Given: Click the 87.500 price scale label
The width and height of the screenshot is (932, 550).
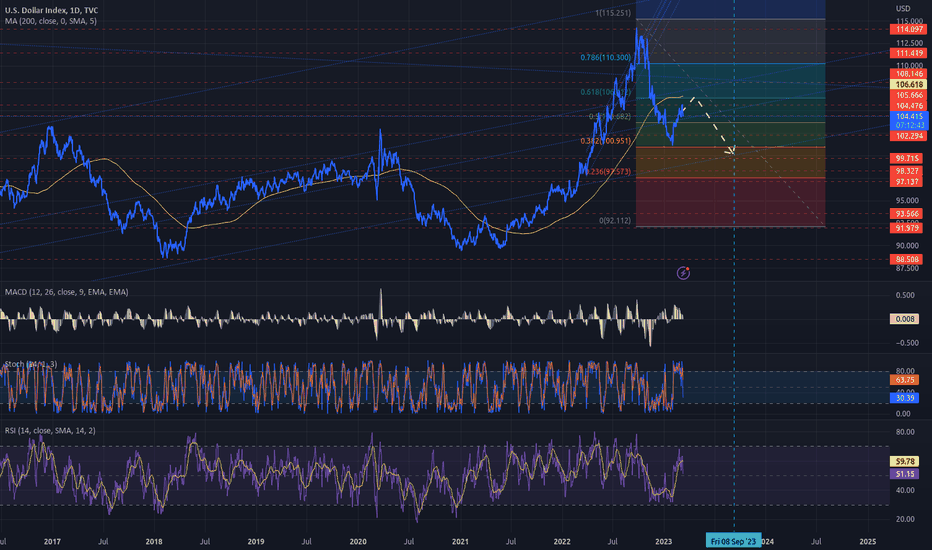Looking at the screenshot, I should [x=909, y=268].
